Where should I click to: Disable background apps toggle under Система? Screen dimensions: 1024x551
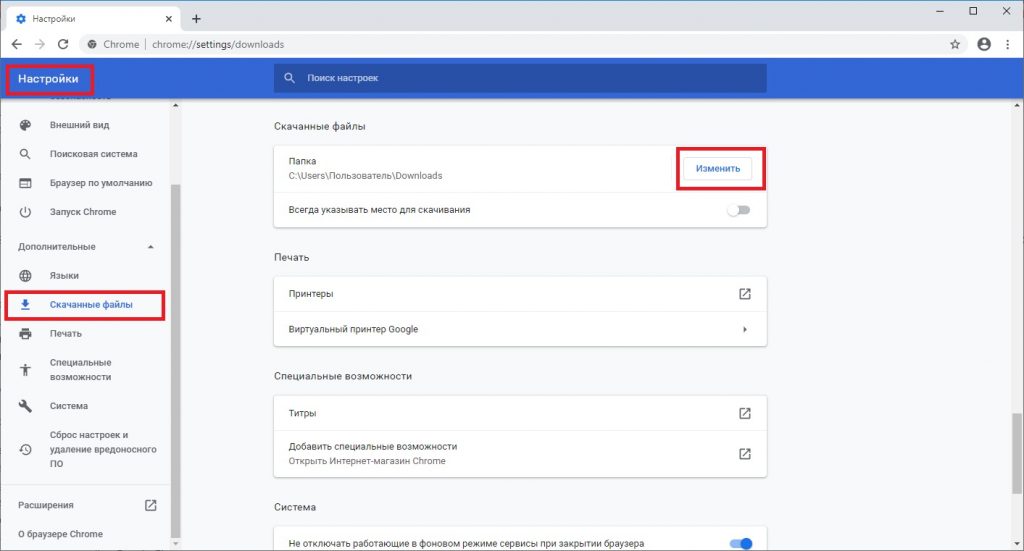coord(741,544)
